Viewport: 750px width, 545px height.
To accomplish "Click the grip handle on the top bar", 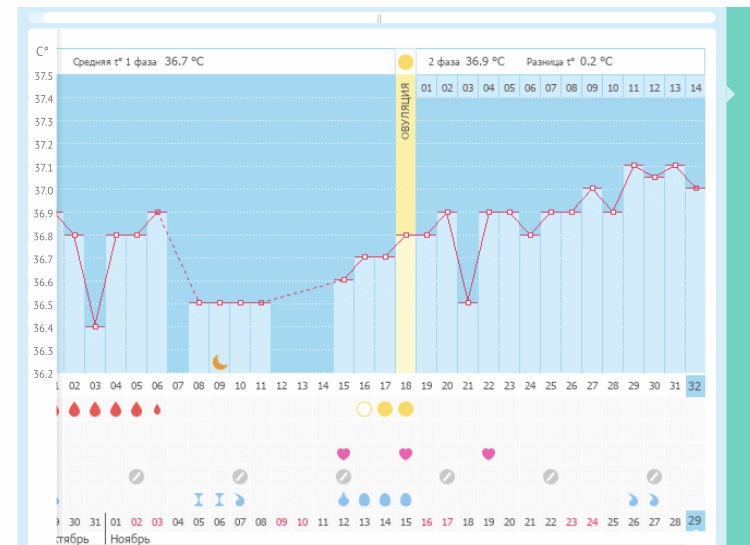I will 379,18.
